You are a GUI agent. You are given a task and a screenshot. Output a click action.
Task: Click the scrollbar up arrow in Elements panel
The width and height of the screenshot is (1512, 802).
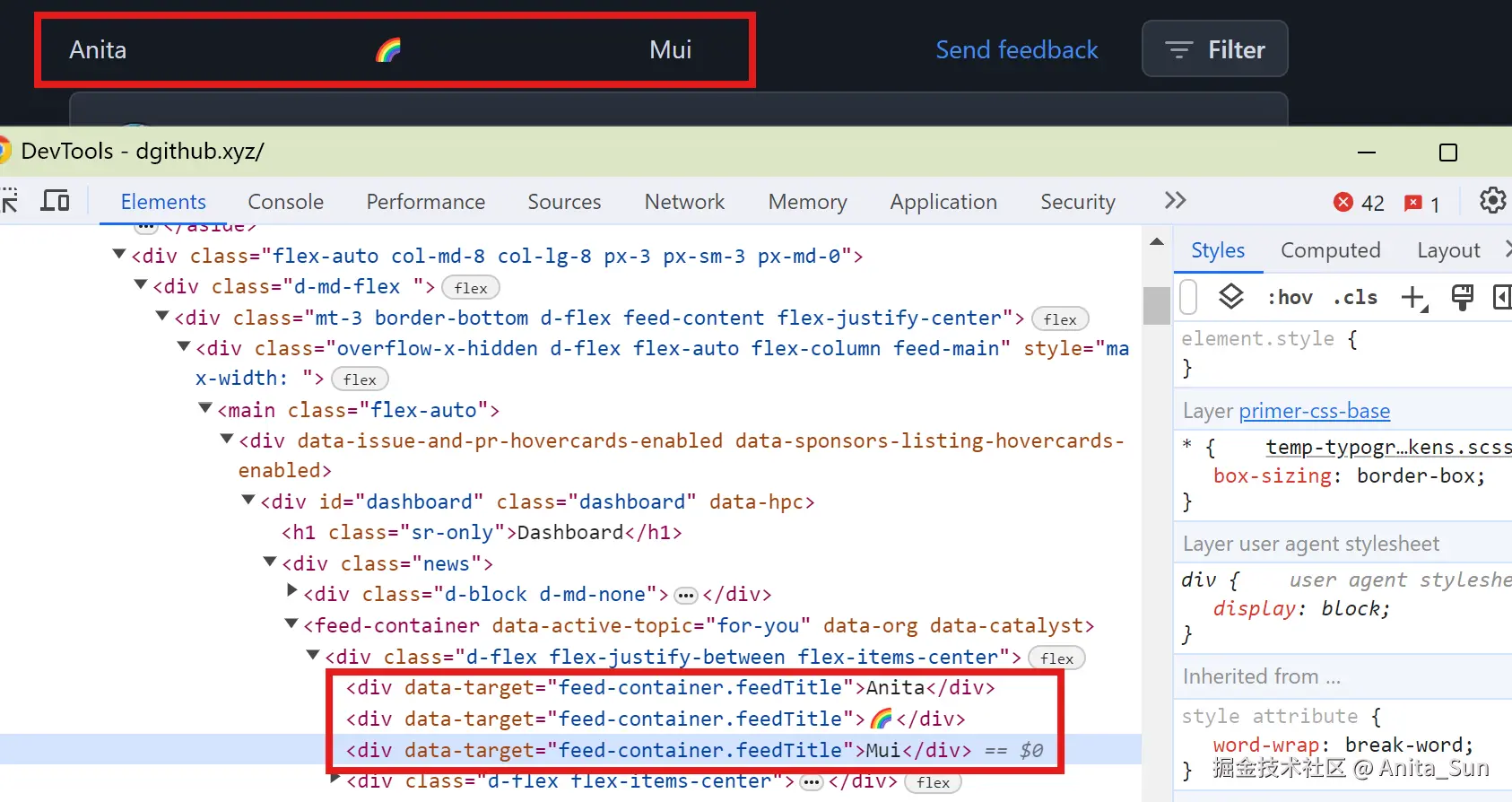pyautogui.click(x=1157, y=241)
